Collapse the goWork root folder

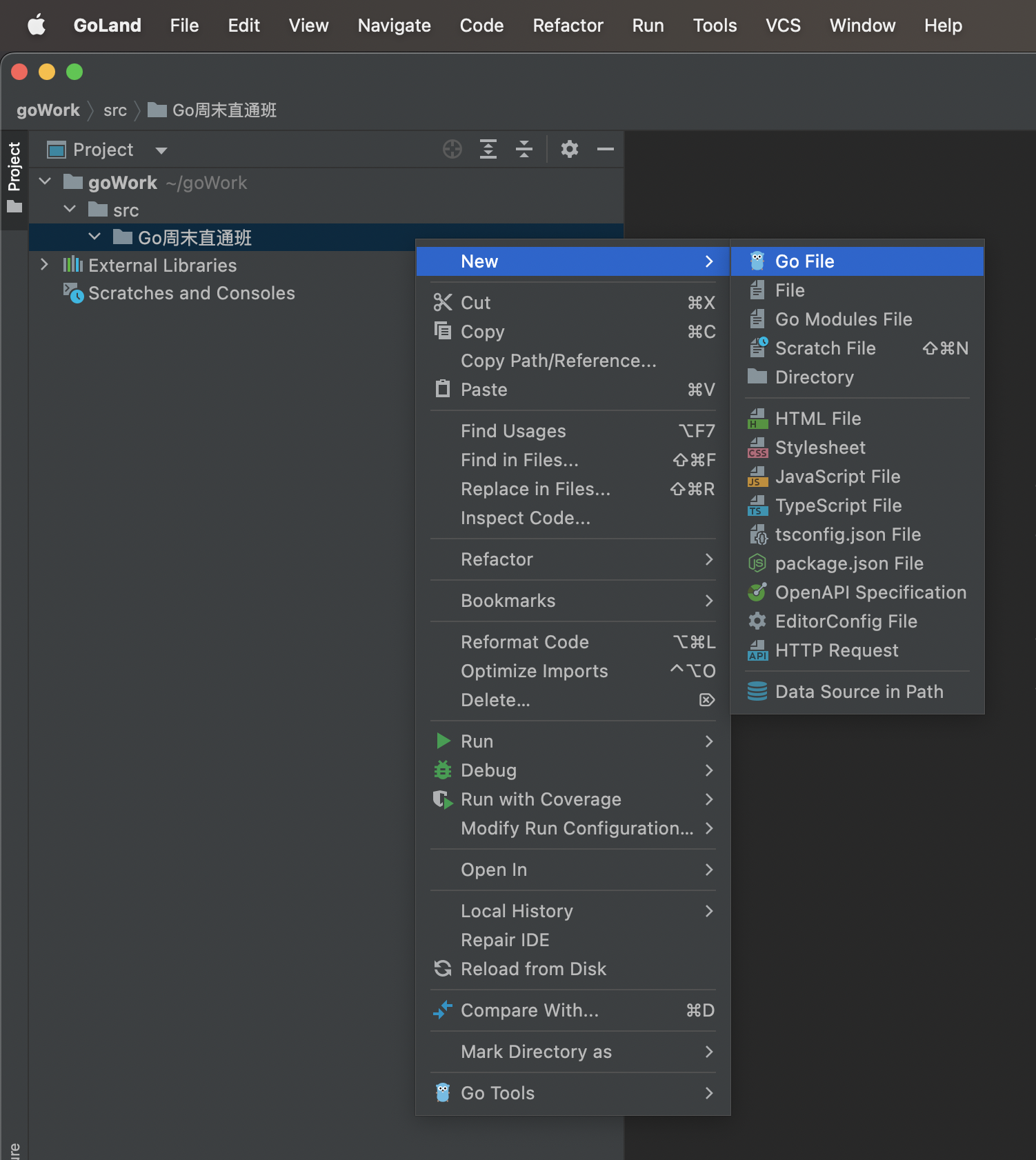point(46,182)
